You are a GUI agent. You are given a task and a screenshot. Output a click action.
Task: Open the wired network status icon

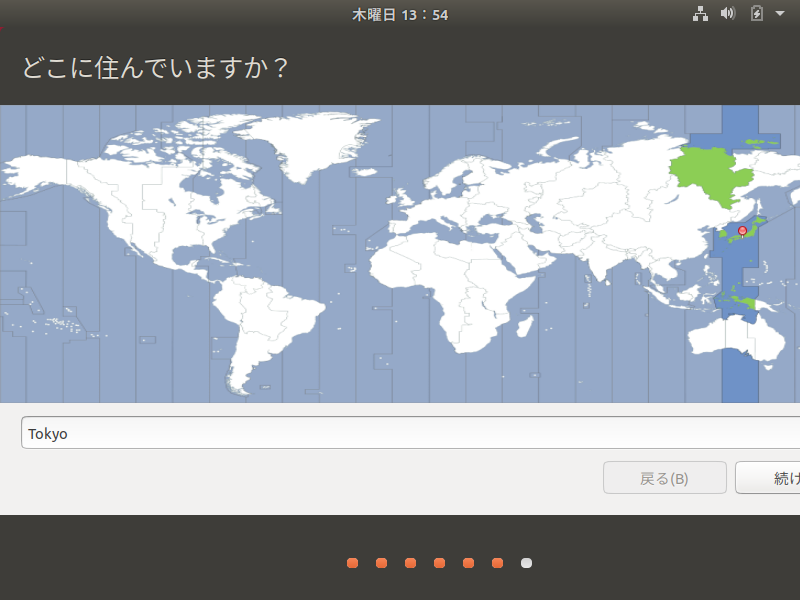point(700,14)
